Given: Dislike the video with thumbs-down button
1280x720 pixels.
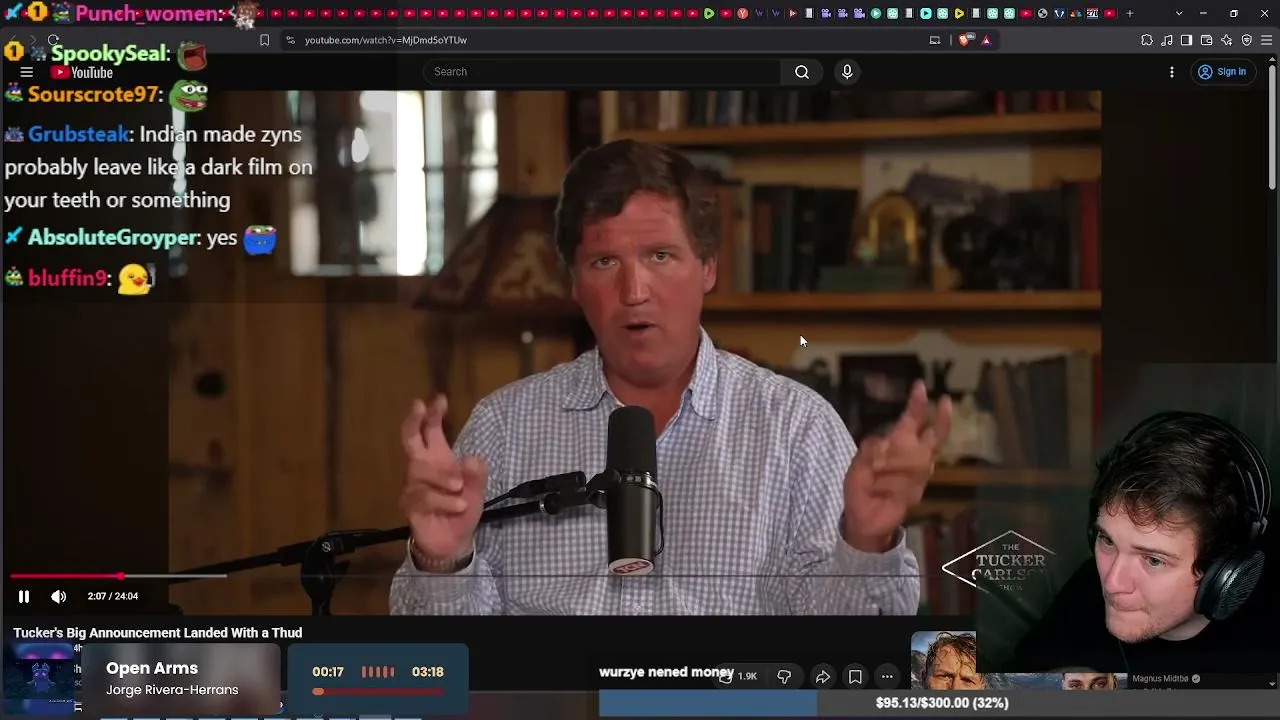Looking at the screenshot, I should [784, 677].
